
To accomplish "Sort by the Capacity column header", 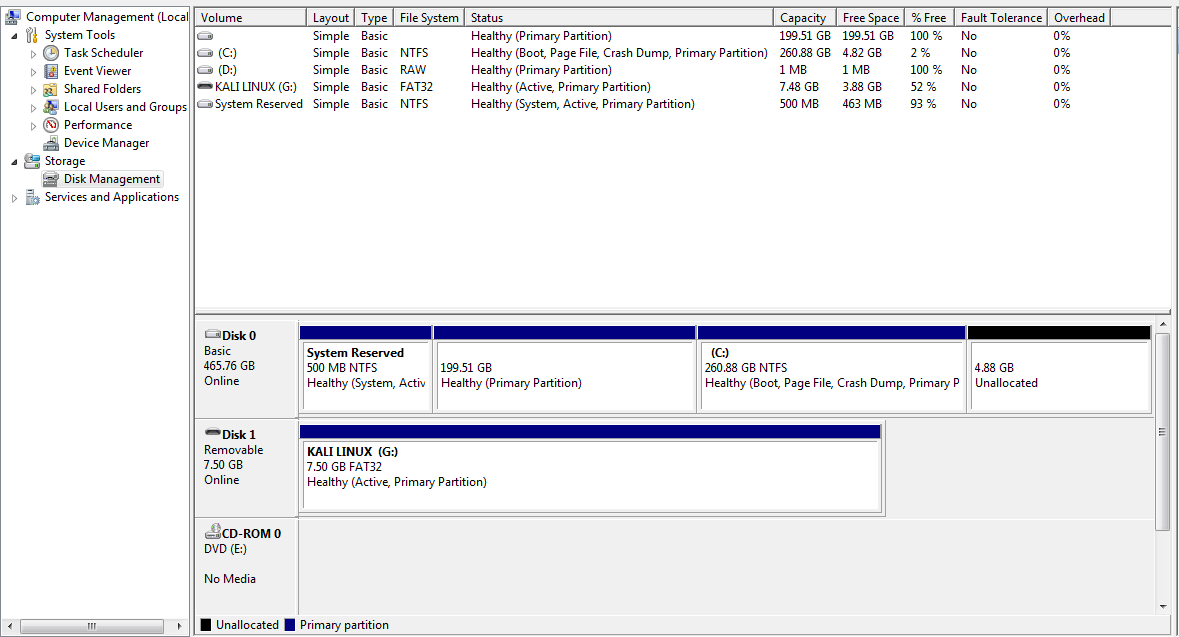I will (803, 17).
